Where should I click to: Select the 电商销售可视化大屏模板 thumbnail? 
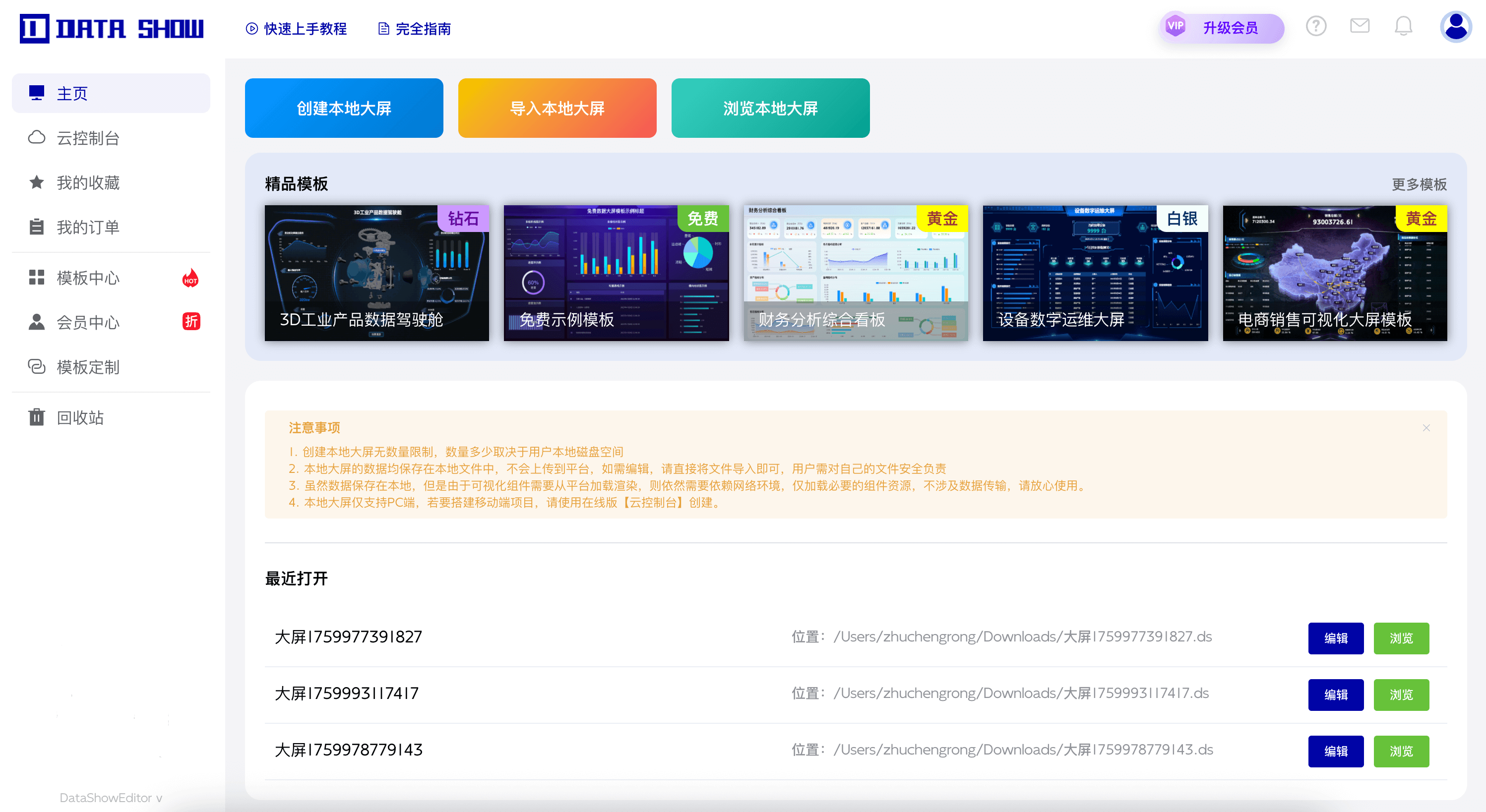point(1334,273)
